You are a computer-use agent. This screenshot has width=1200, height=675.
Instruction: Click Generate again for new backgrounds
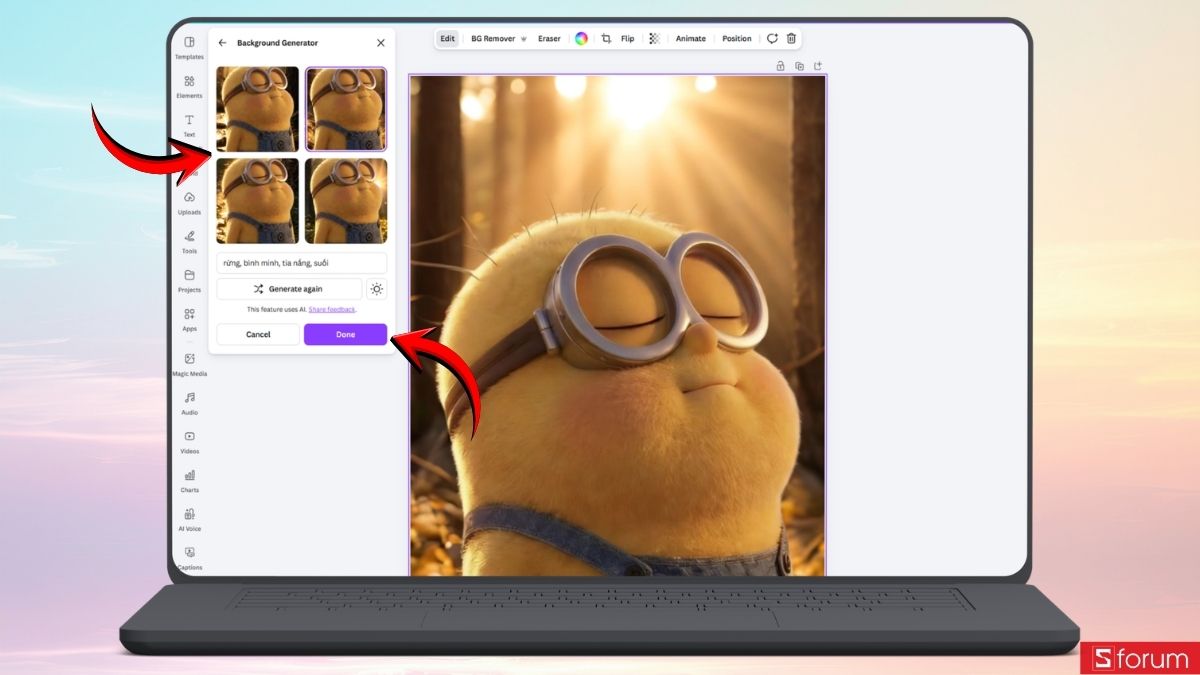[290, 288]
